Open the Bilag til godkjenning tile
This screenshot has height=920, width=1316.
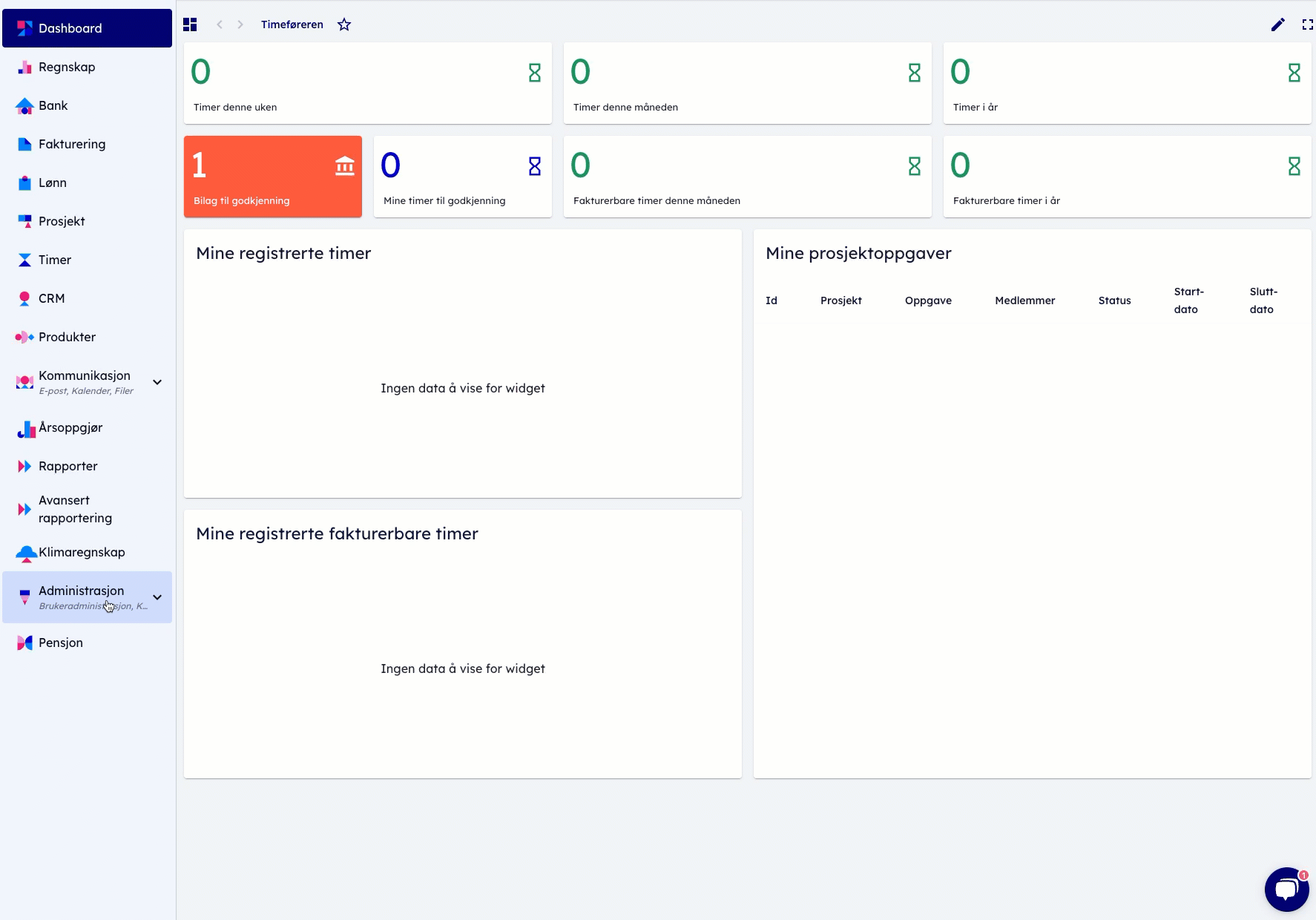(x=272, y=177)
